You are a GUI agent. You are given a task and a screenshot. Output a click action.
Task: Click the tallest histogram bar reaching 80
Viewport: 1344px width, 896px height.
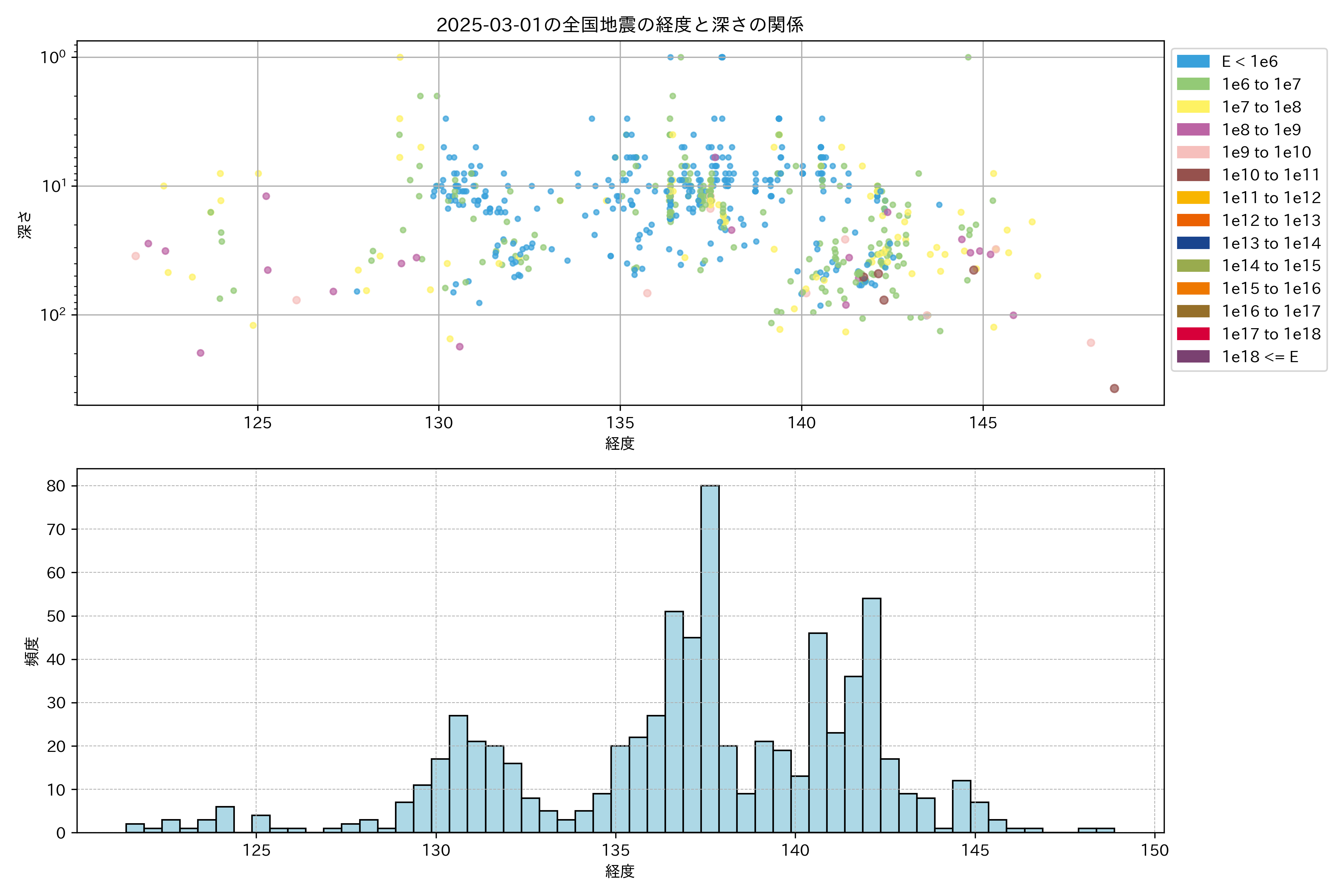pyautogui.click(x=710, y=657)
